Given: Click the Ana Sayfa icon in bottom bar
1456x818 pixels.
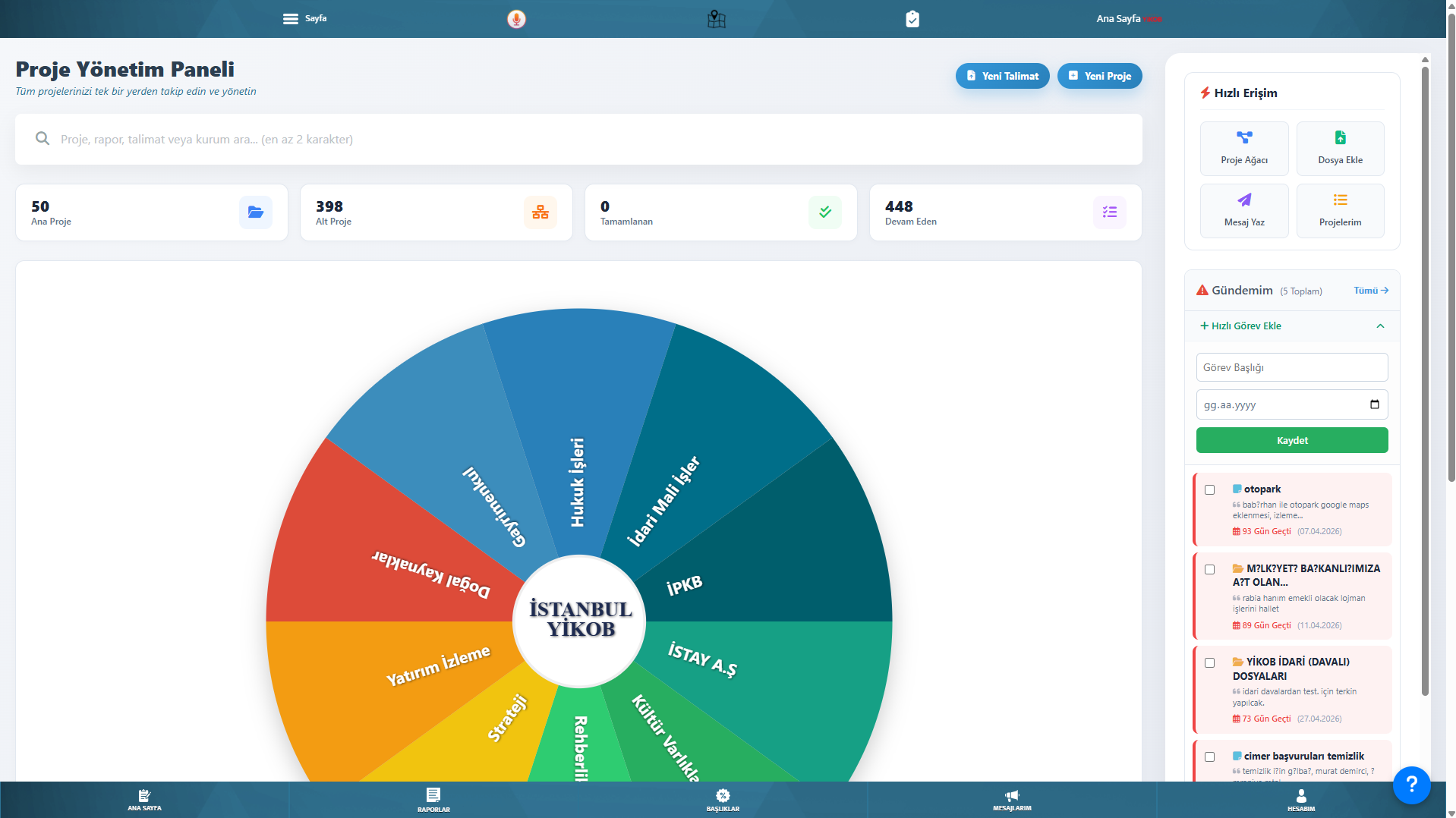Looking at the screenshot, I should 144,795.
